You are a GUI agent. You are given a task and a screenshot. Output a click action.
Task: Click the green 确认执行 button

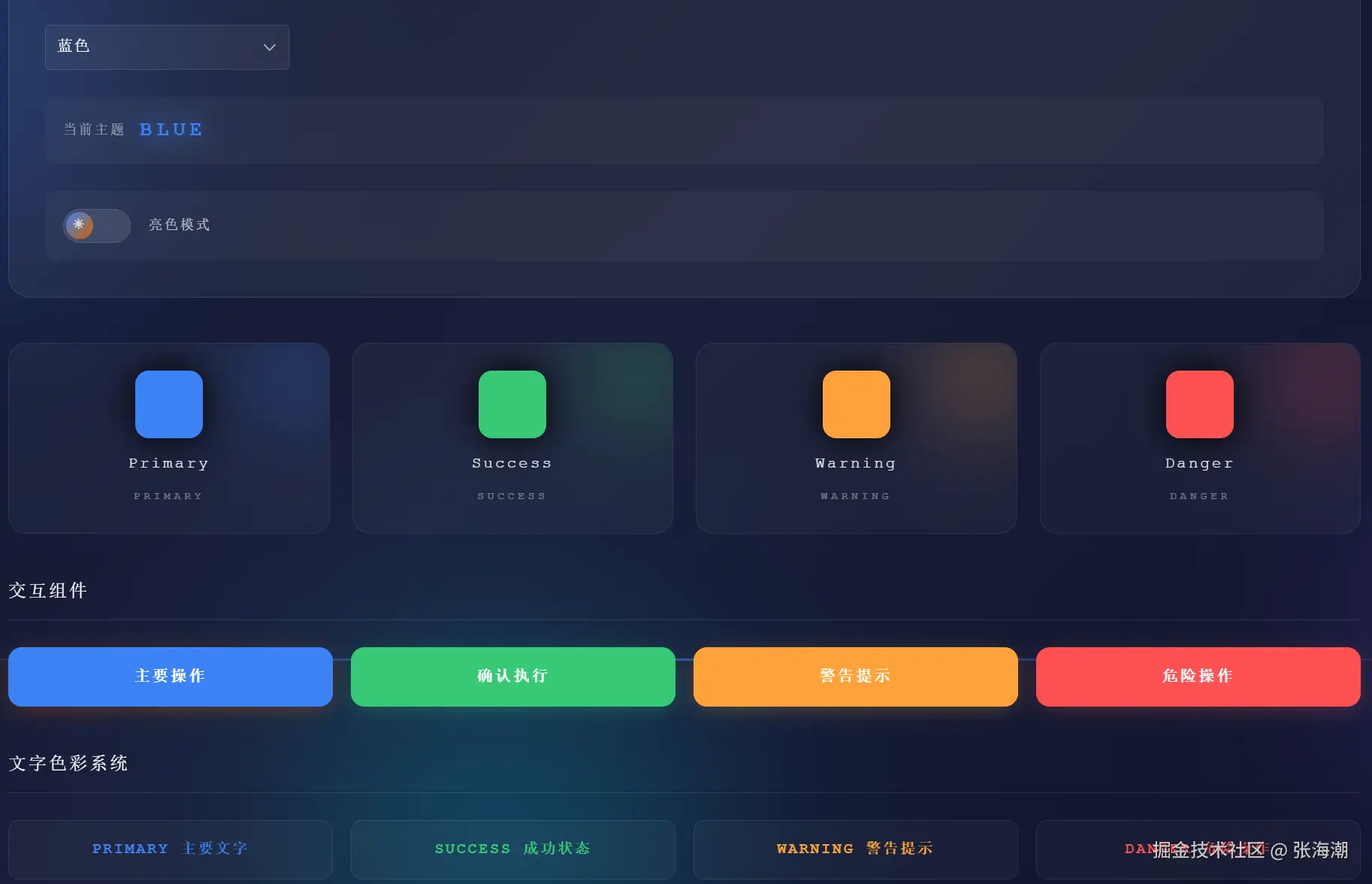click(x=513, y=677)
